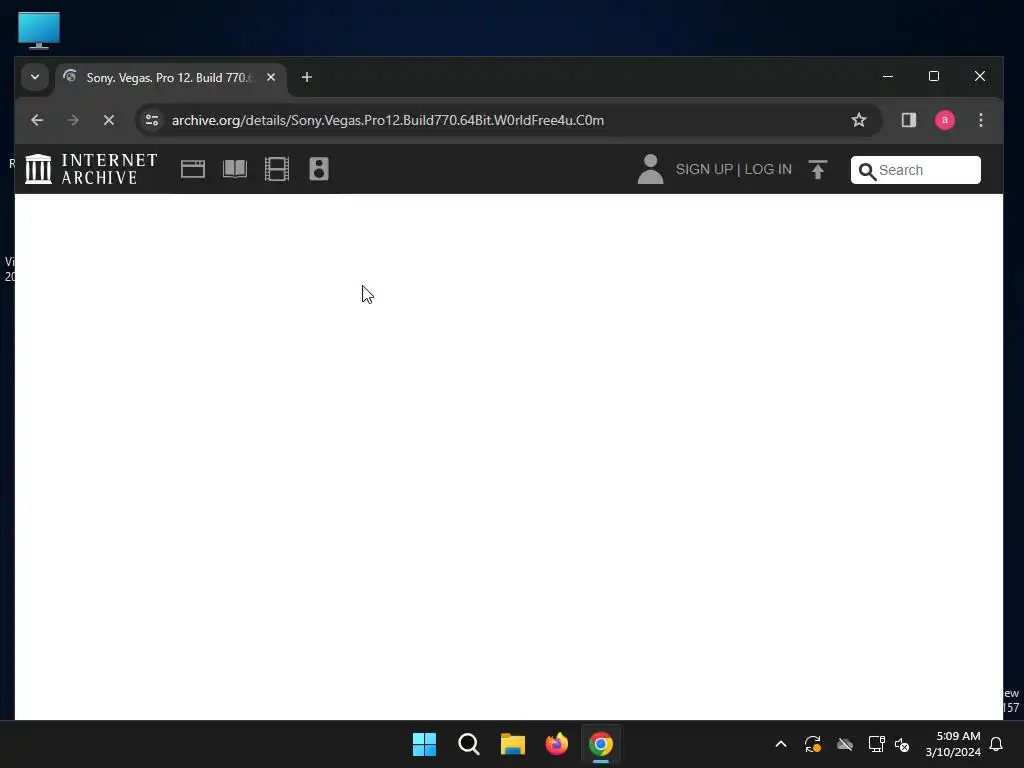
Task: Close the Sony Vegas Pro 12 tab
Action: point(271,77)
